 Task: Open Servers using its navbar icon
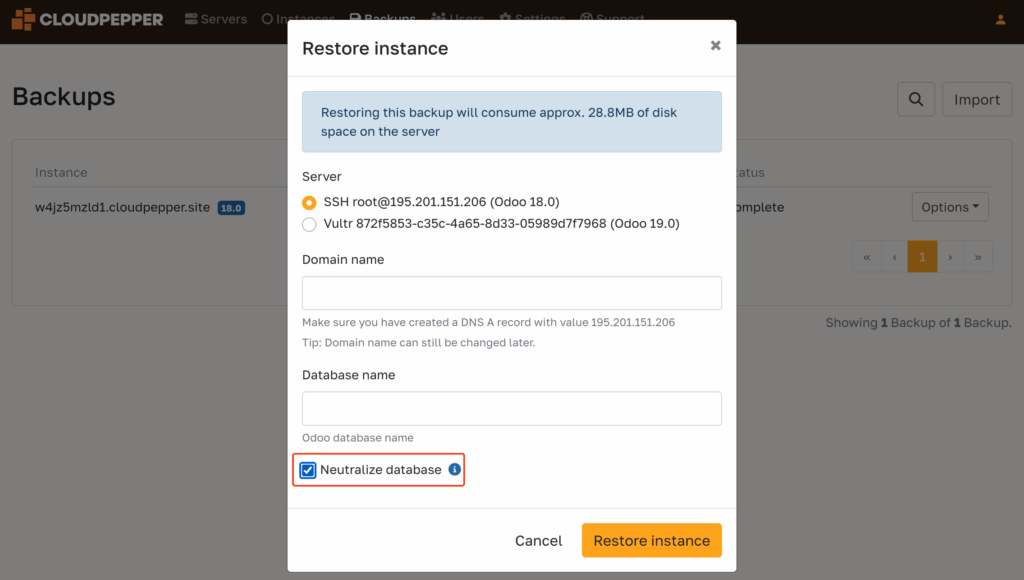[188, 18]
